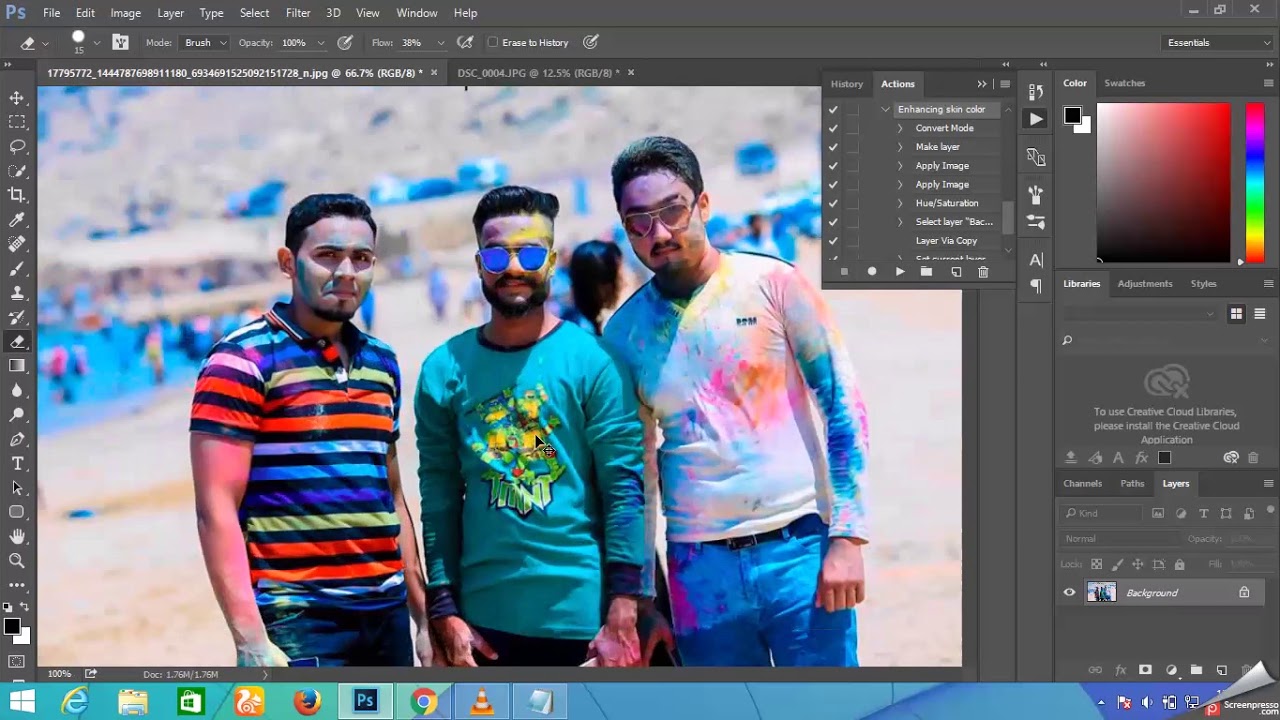Collapse the Enhancing skin color action

pyautogui.click(x=885, y=109)
